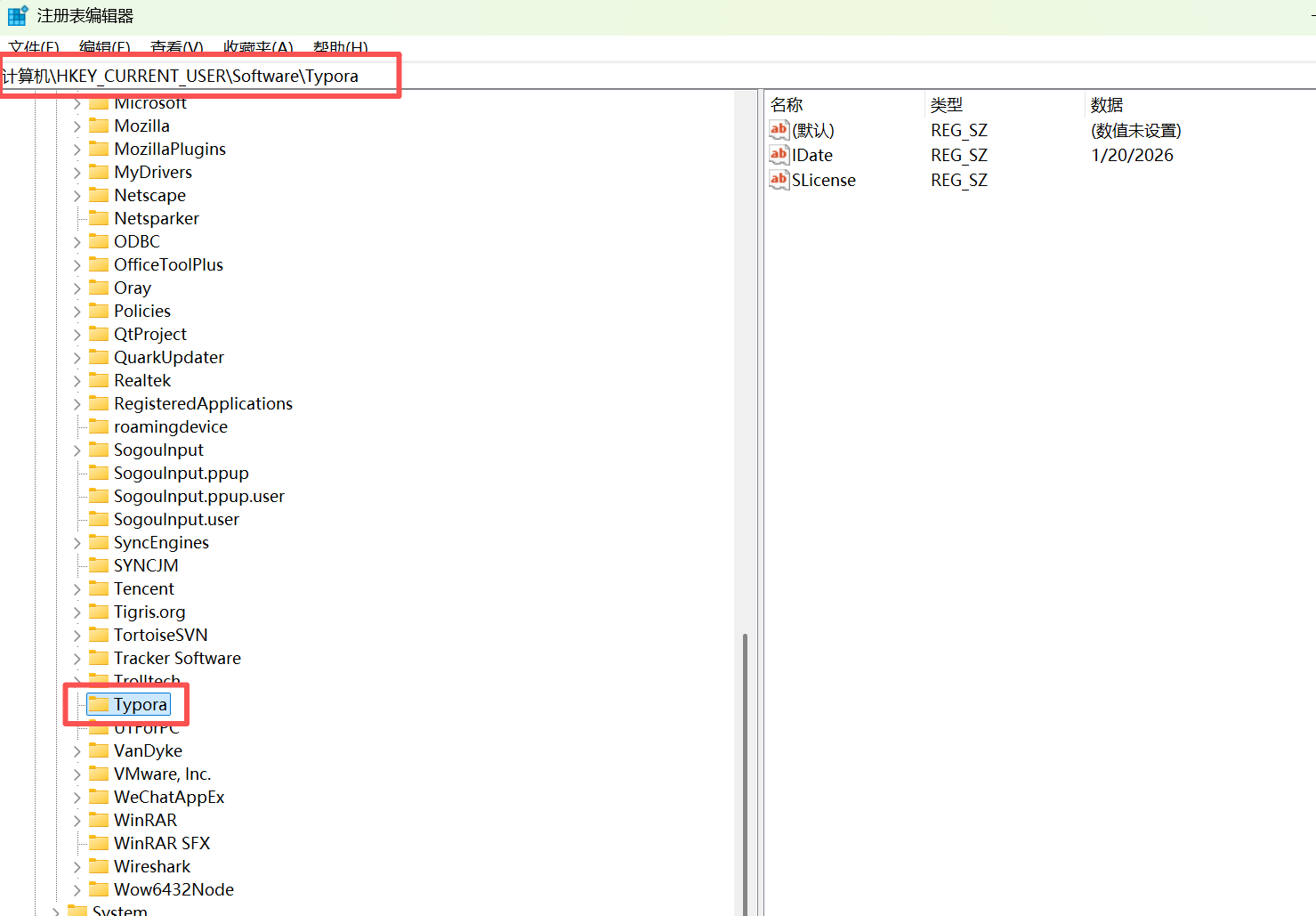
Task: Click the Netsparker folder icon
Action: pos(99,218)
